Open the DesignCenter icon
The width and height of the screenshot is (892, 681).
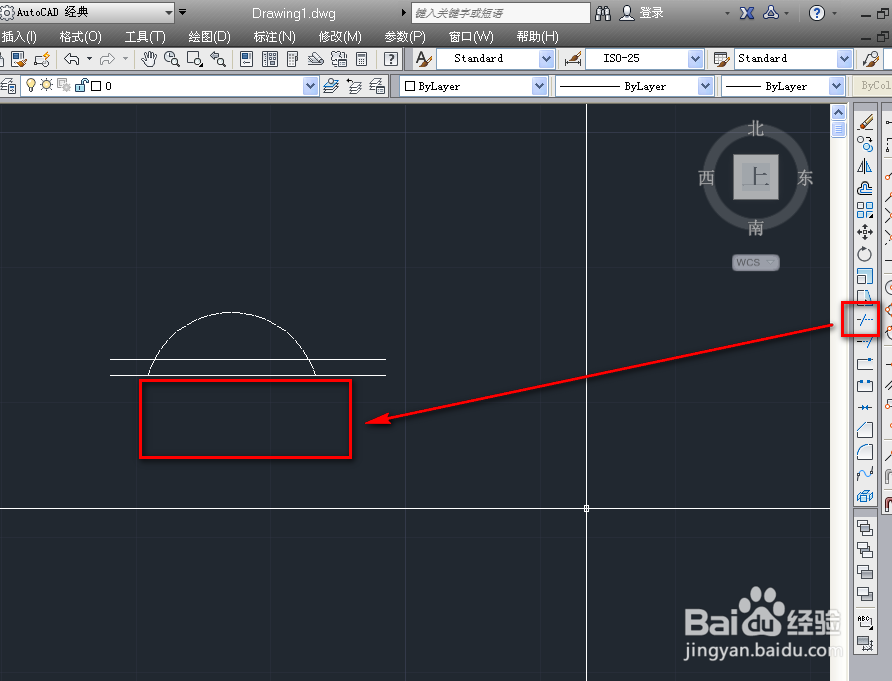pos(270,59)
